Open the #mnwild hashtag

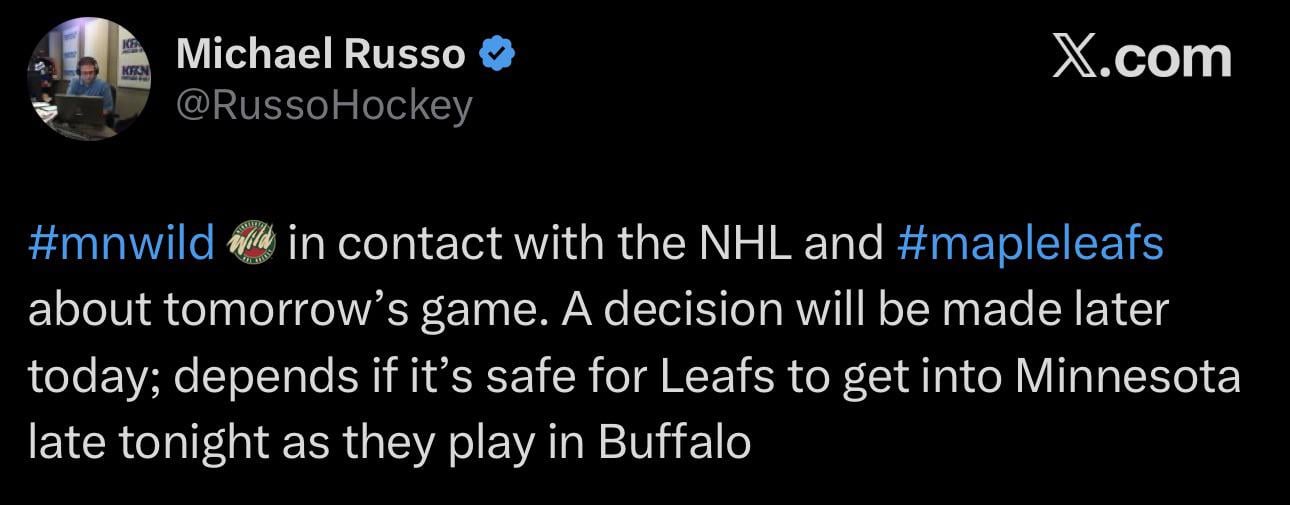[x=121, y=243]
